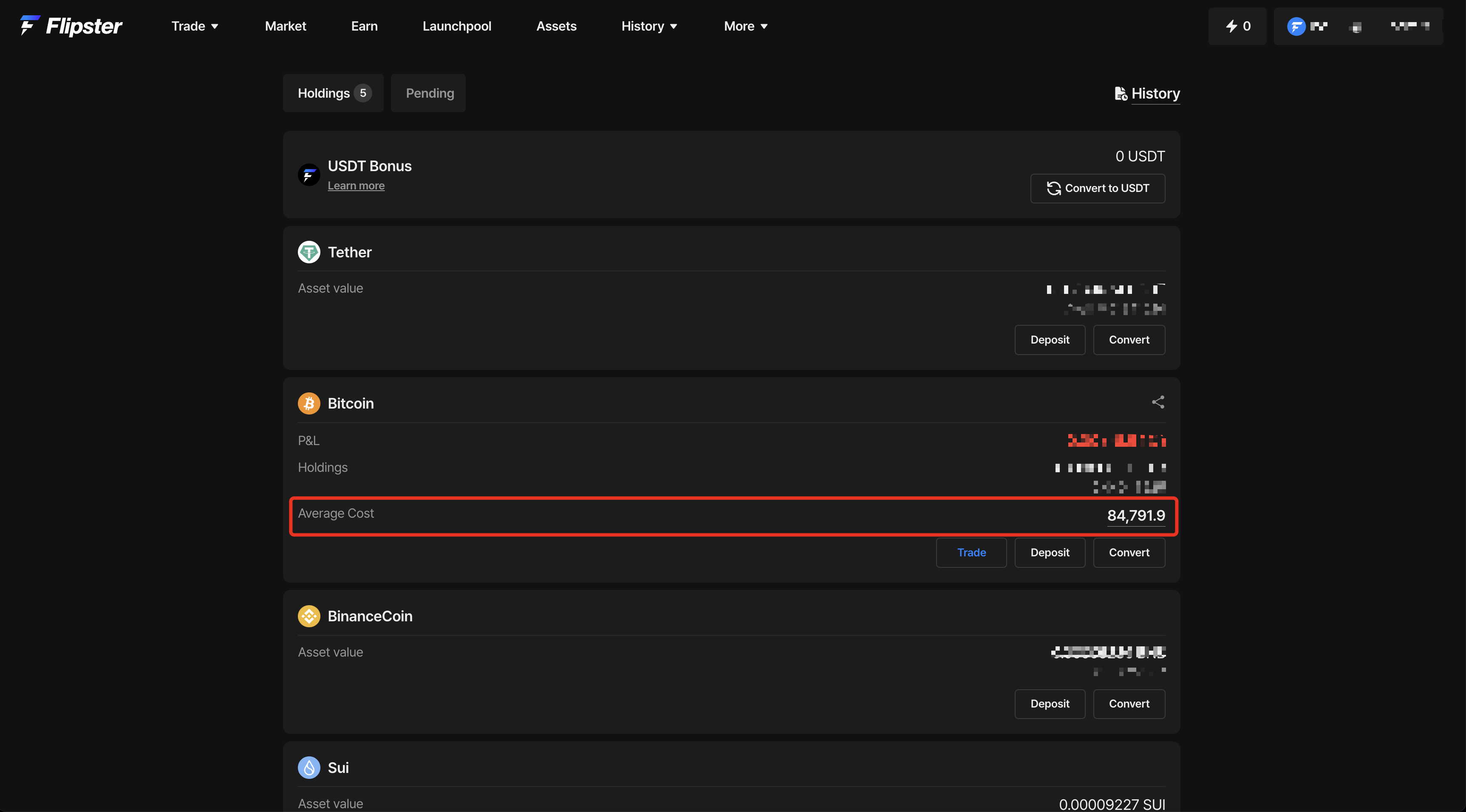1466x812 pixels.
Task: Click the Bitcoin P&L label
Action: pos(308,441)
